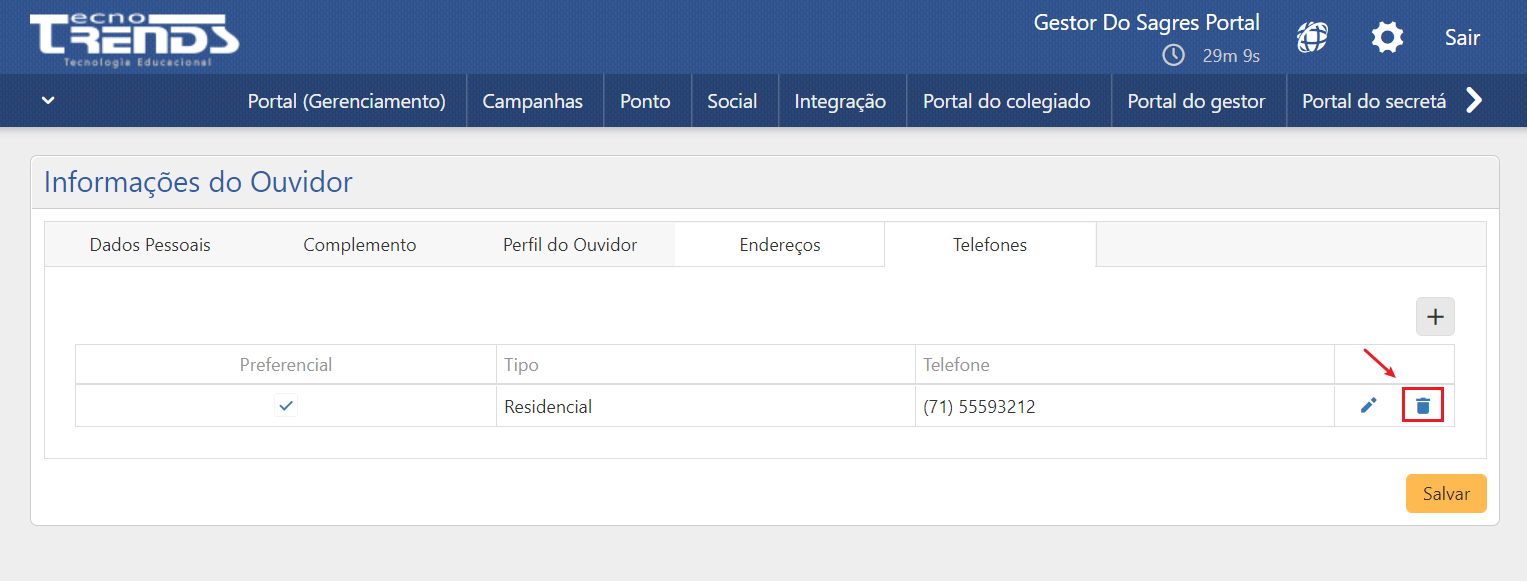Screen dimensions: 1527x581
Task: Click the globe icon in header
Action: point(1312,38)
